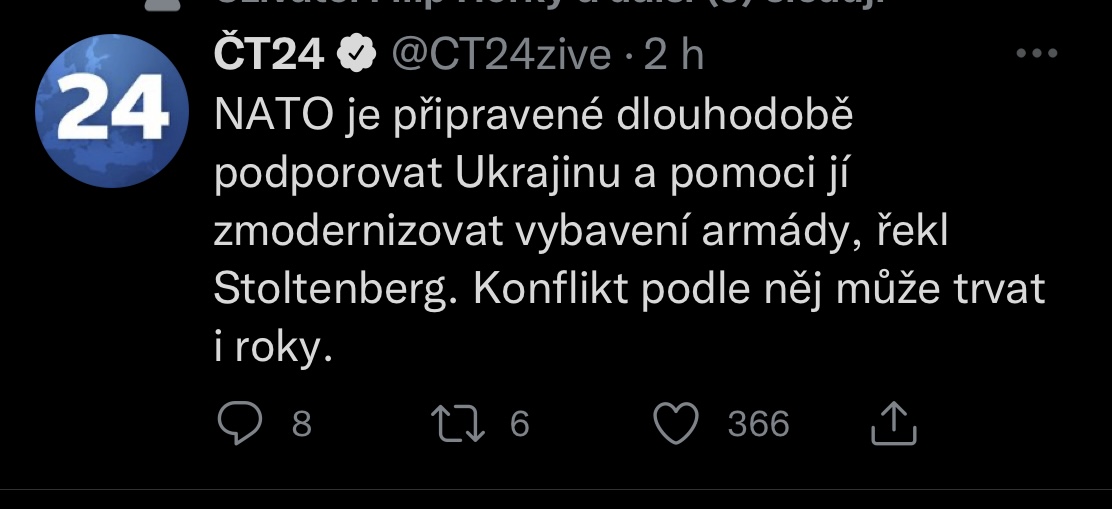Click the retweet count 6
The height and width of the screenshot is (509, 1112).
(x=519, y=425)
